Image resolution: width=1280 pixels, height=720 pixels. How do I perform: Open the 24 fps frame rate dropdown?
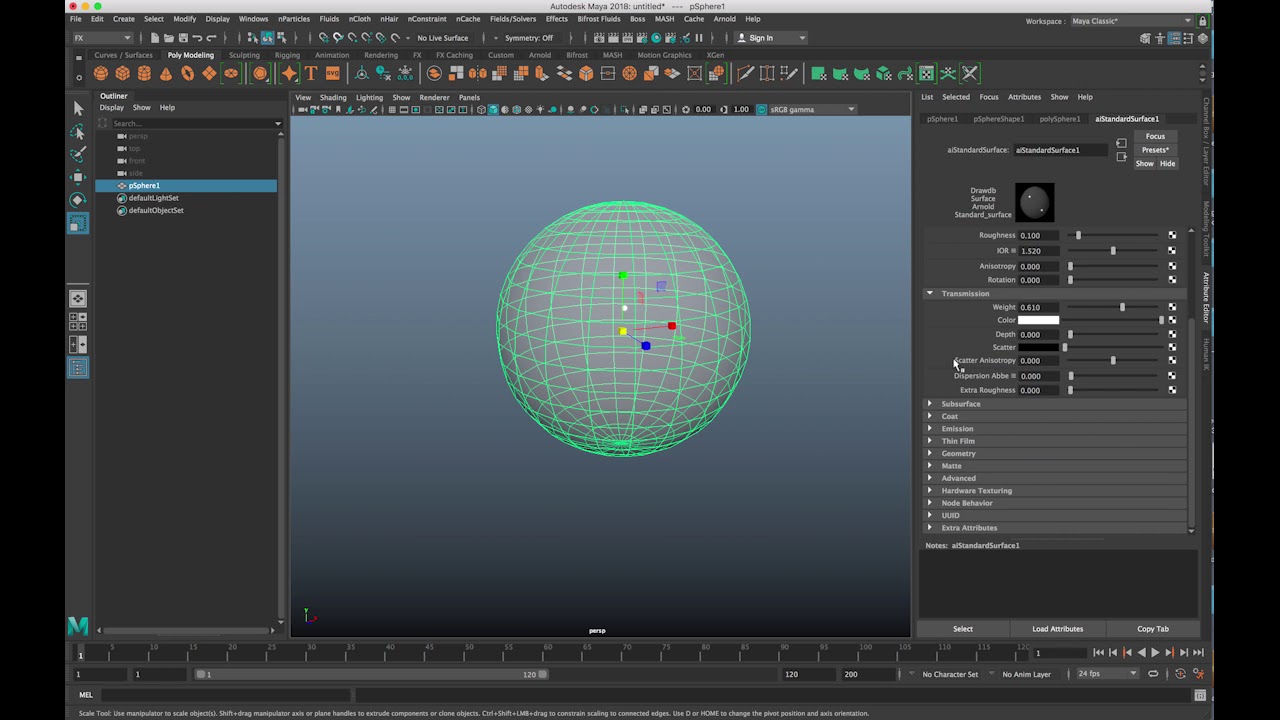point(1107,674)
